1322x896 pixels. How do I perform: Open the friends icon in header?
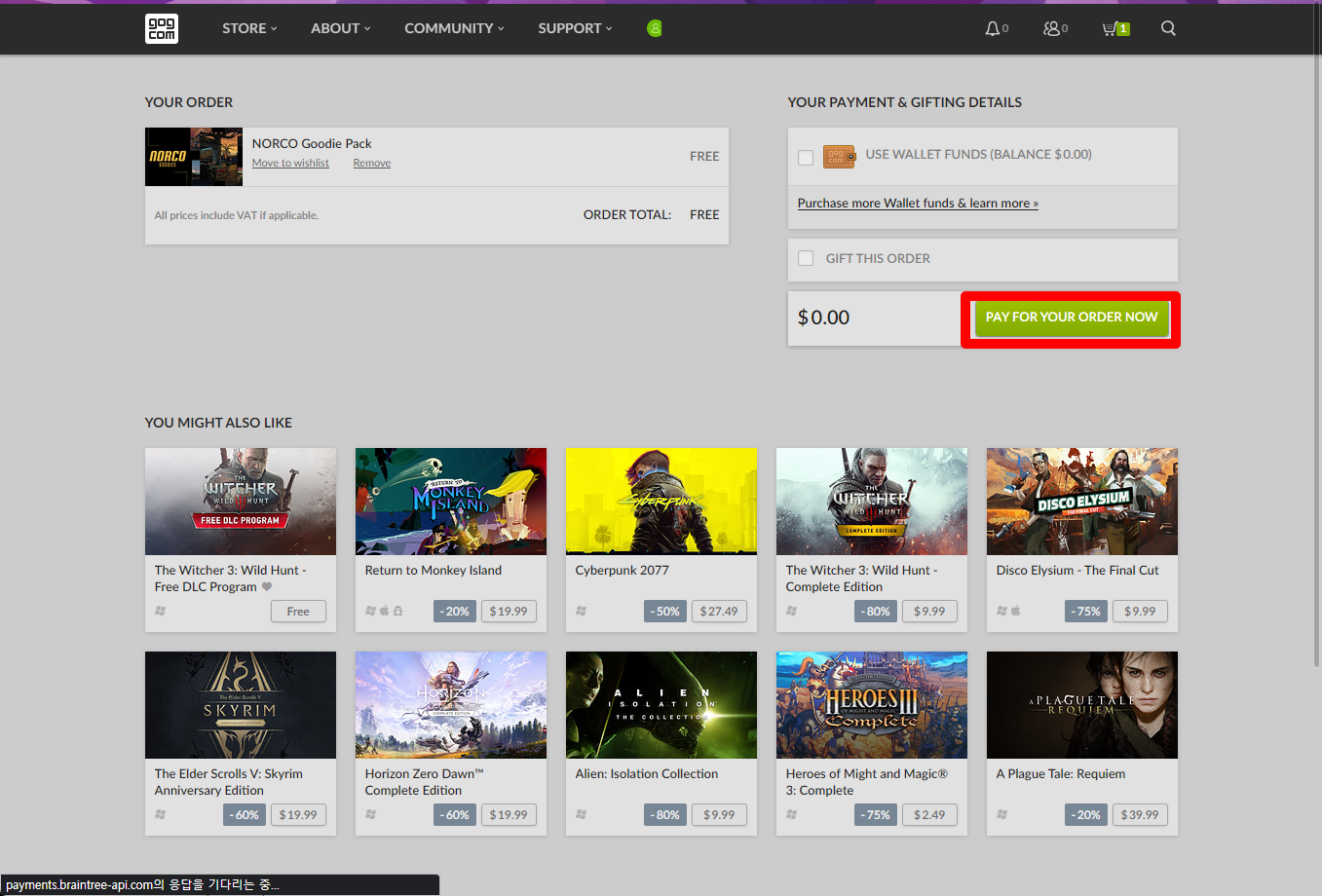tap(1051, 28)
